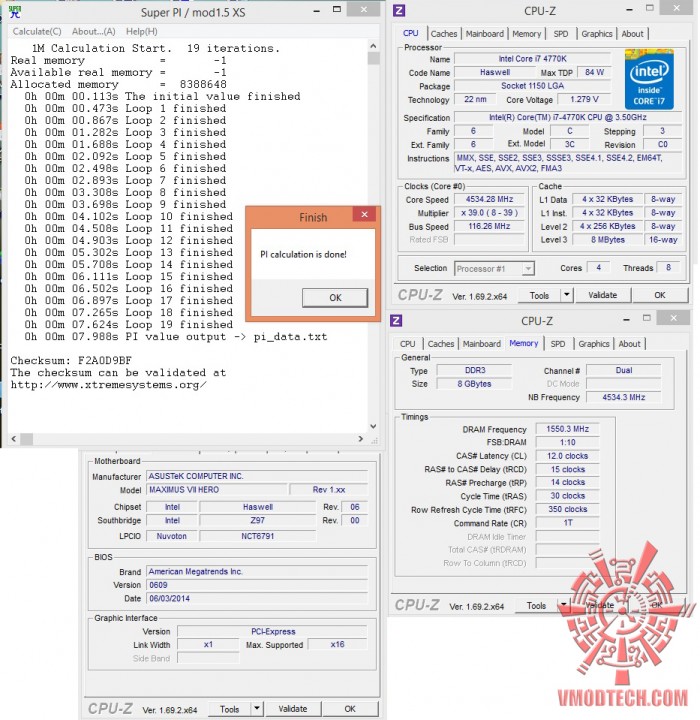Click the Multiplier value x 39.0 ( 8 - 39 )
Viewport: 700px width, 720px height.
[x=490, y=213]
